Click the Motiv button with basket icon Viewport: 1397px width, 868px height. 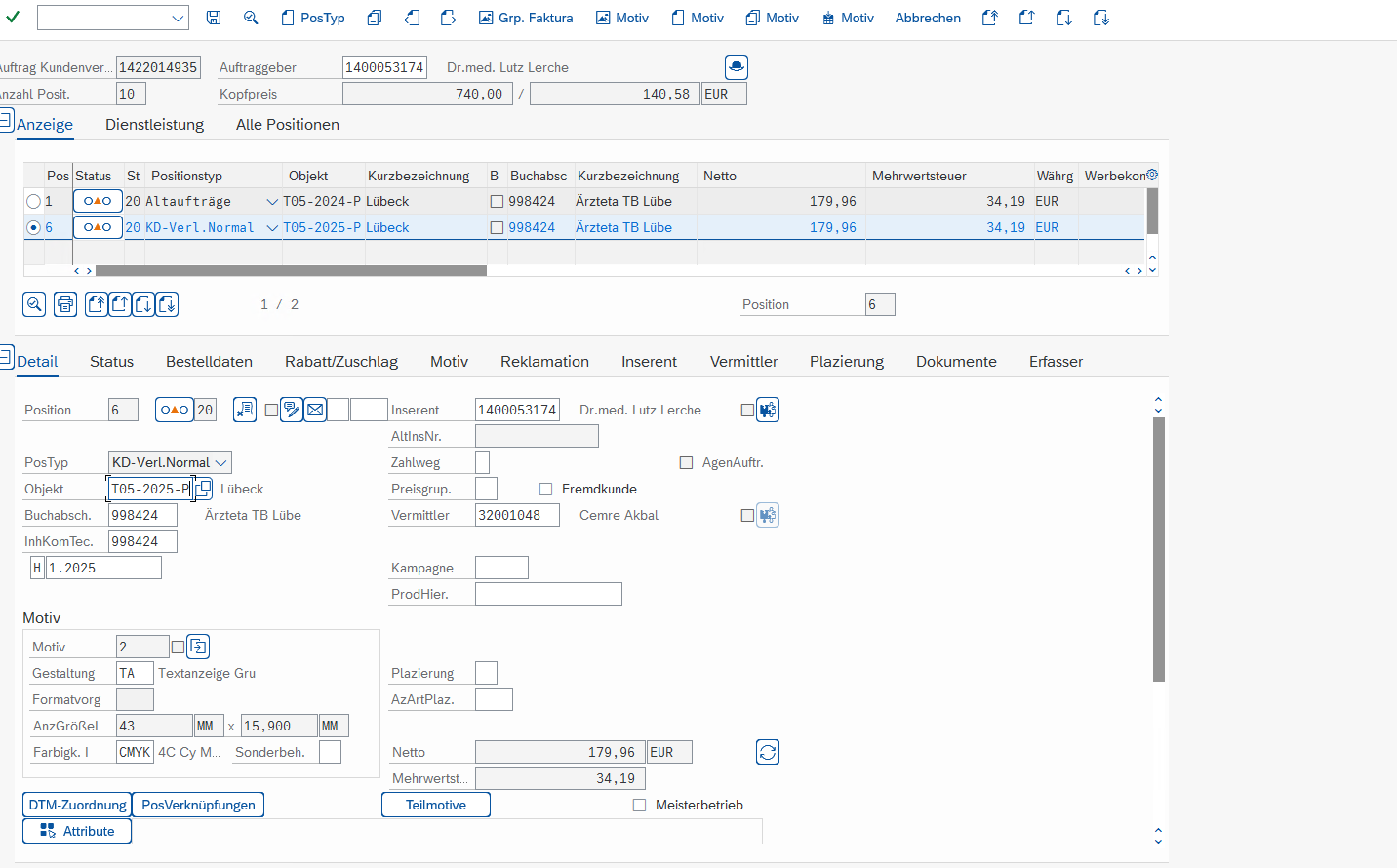848,18
